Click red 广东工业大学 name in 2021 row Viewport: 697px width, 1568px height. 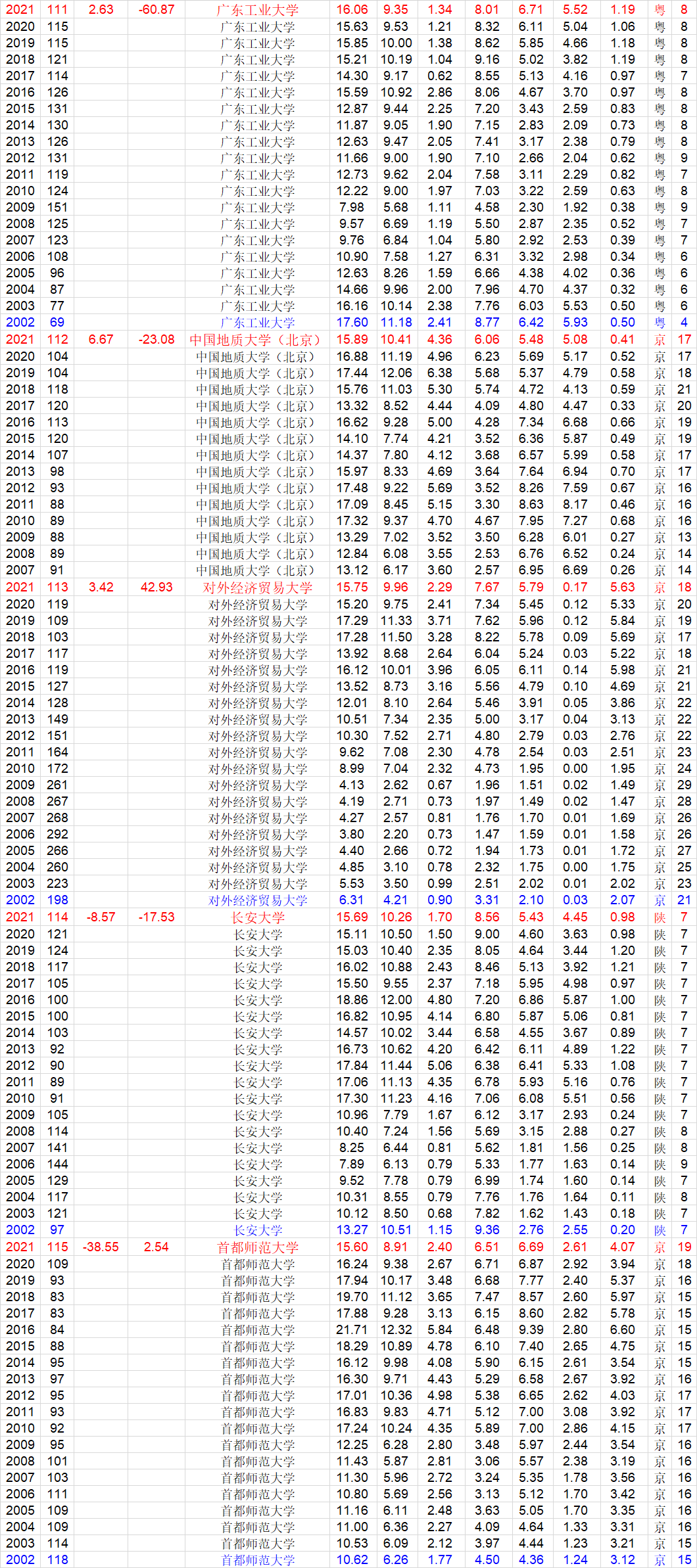tap(257, 10)
